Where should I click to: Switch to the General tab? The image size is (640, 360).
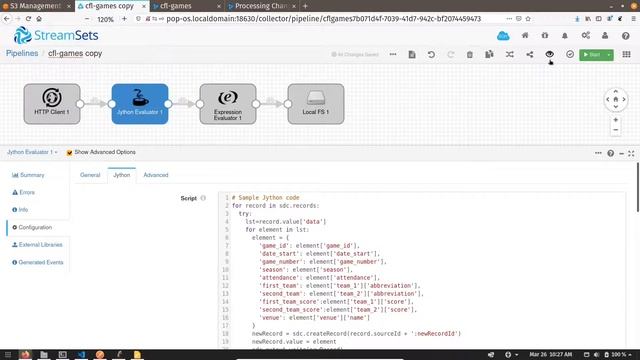(90, 175)
